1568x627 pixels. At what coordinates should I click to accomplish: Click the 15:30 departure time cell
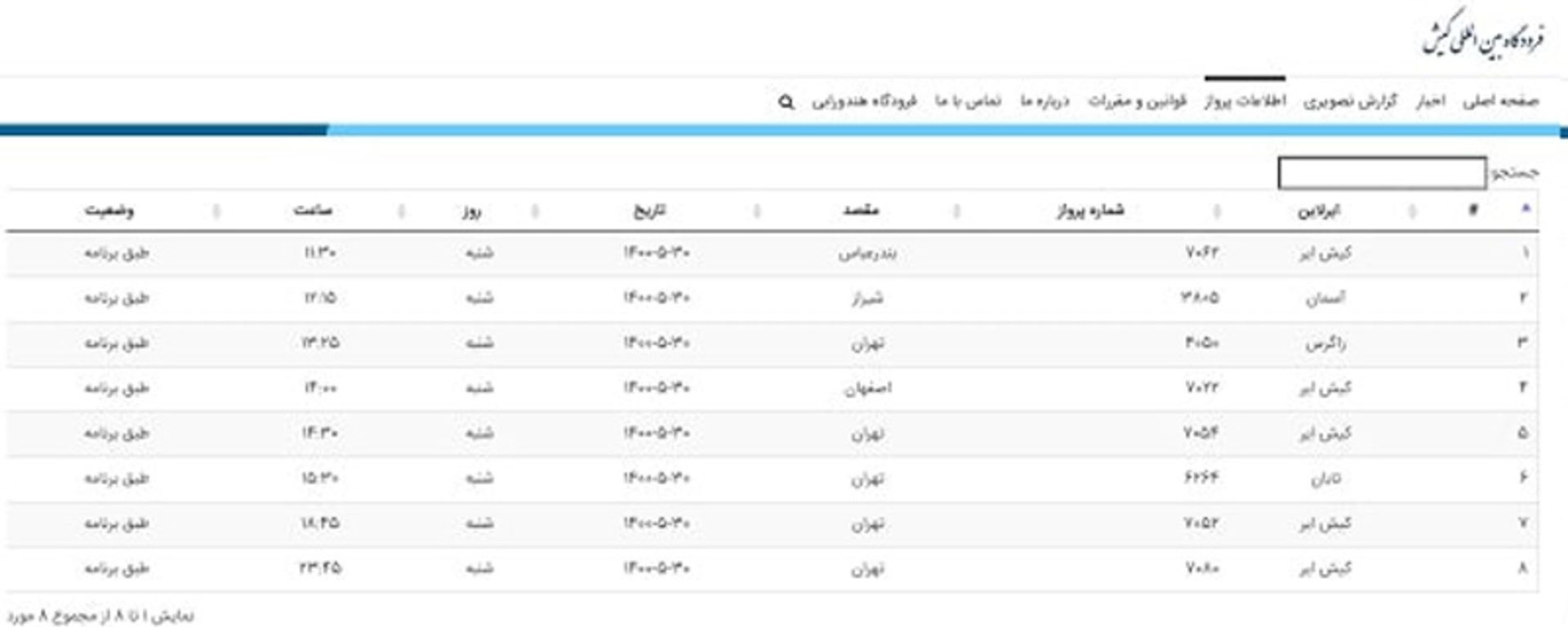320,478
